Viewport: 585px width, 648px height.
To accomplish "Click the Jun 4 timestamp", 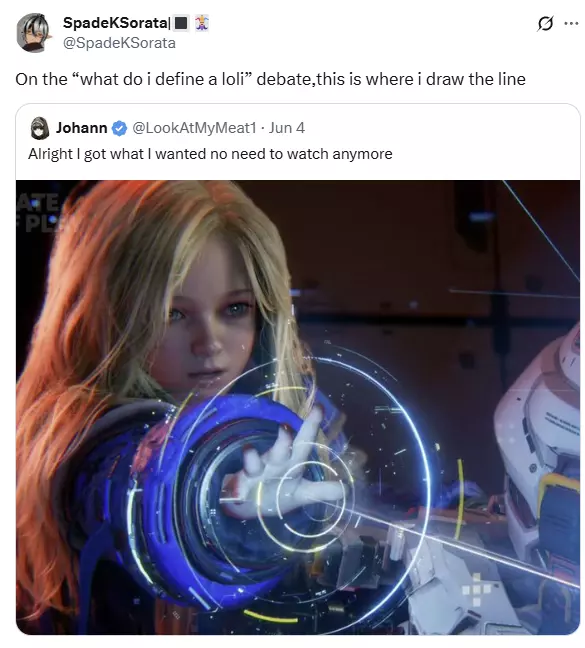I will click(287, 128).
